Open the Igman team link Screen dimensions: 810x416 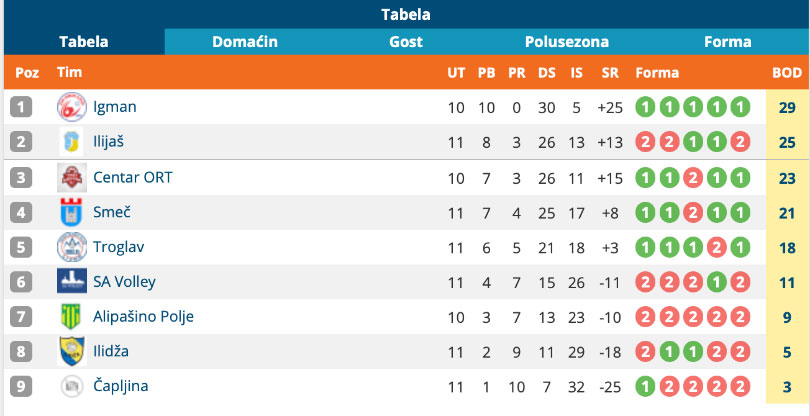pyautogui.click(x=115, y=107)
